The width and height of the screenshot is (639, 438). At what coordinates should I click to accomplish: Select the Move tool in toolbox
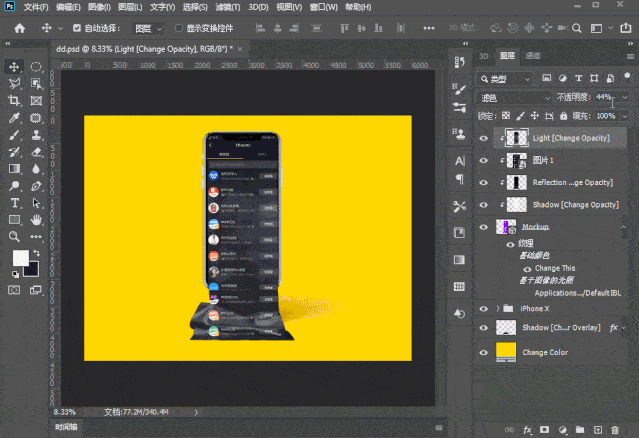14,66
